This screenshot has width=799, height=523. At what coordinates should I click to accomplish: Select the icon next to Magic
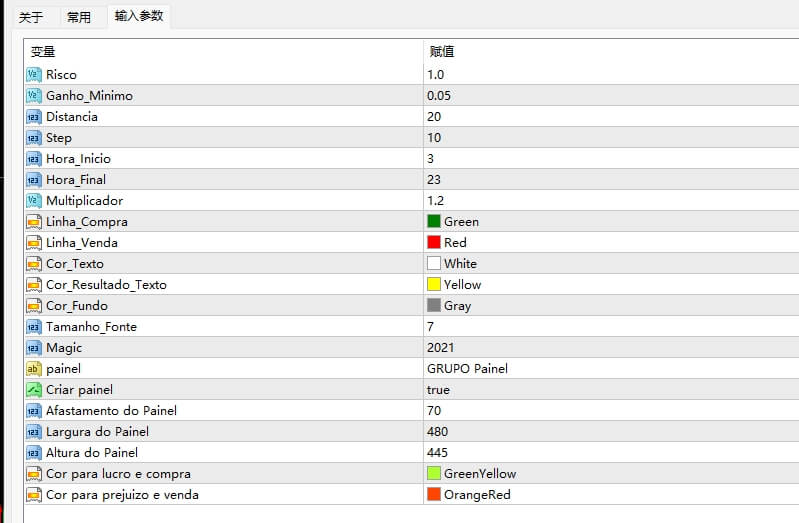(33, 348)
